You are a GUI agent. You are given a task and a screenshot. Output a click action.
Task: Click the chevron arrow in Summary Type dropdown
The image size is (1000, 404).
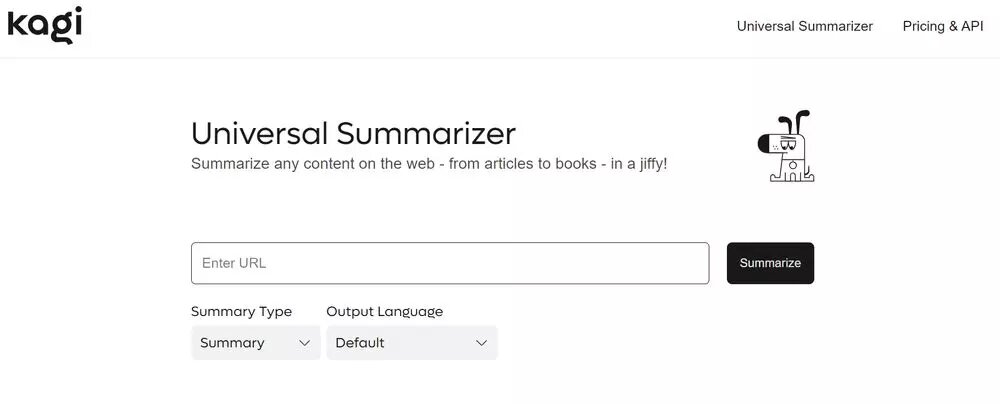pos(305,343)
